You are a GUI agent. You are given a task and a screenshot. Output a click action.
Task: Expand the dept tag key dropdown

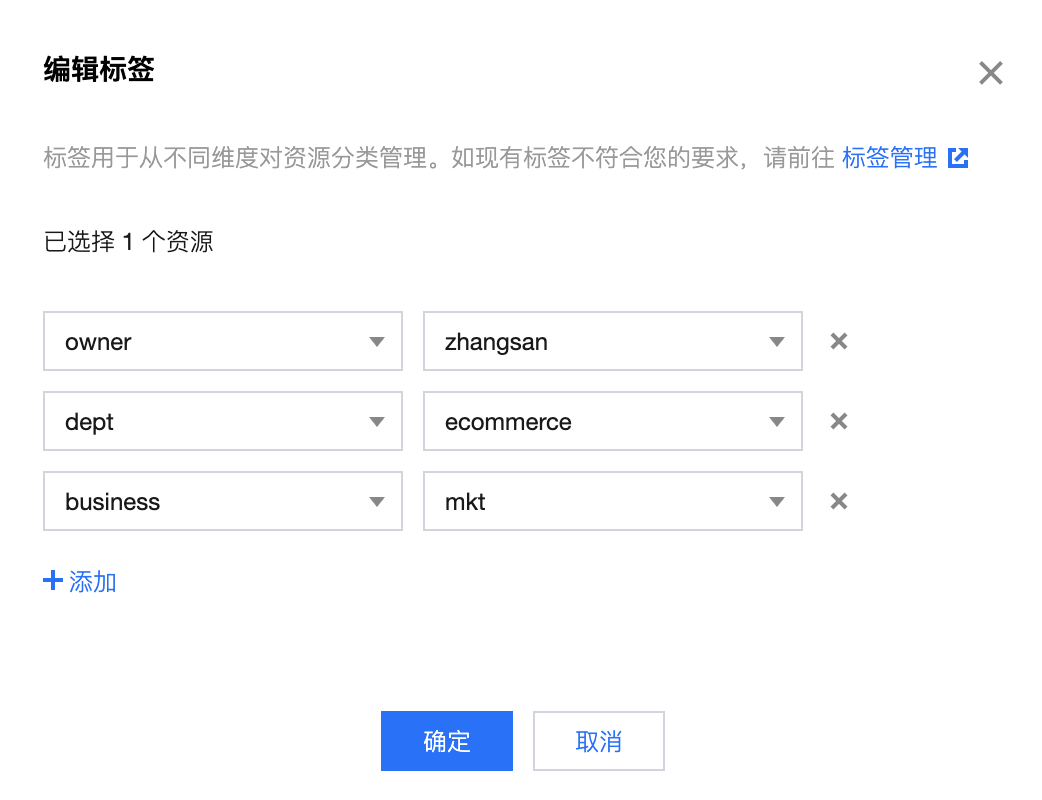click(x=223, y=421)
